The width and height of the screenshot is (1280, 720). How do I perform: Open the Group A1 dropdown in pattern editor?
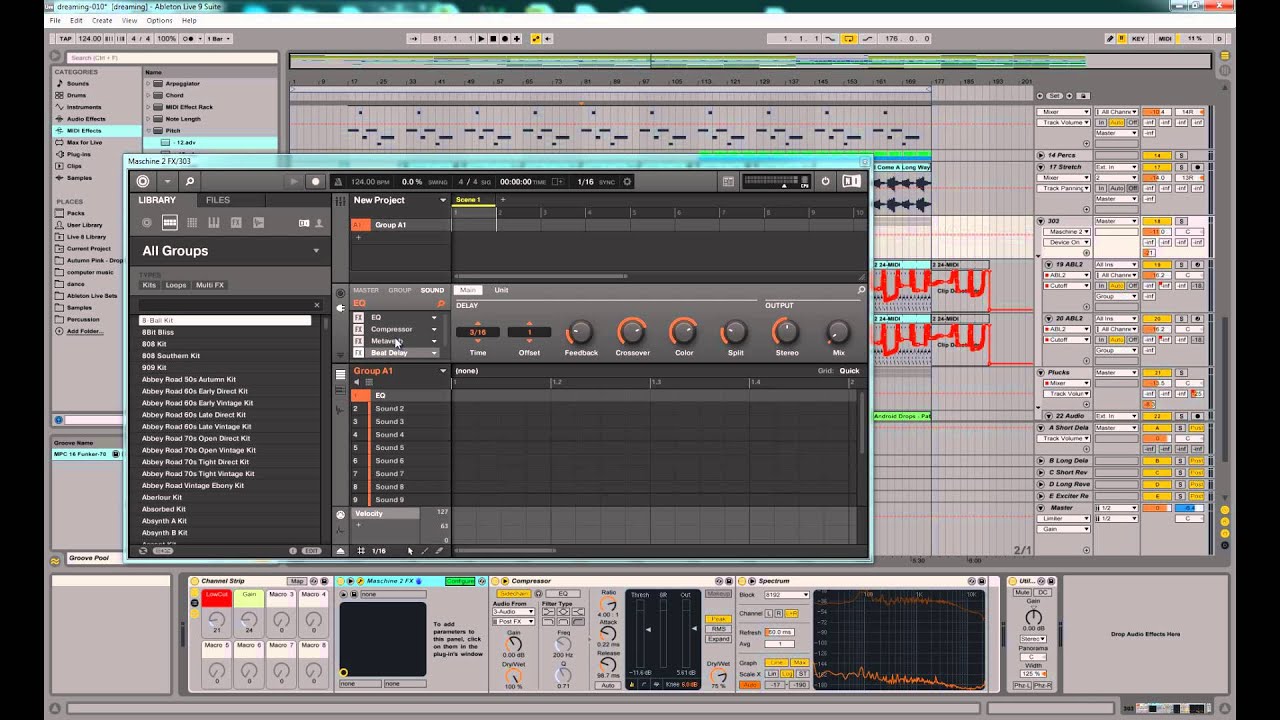[x=443, y=371]
